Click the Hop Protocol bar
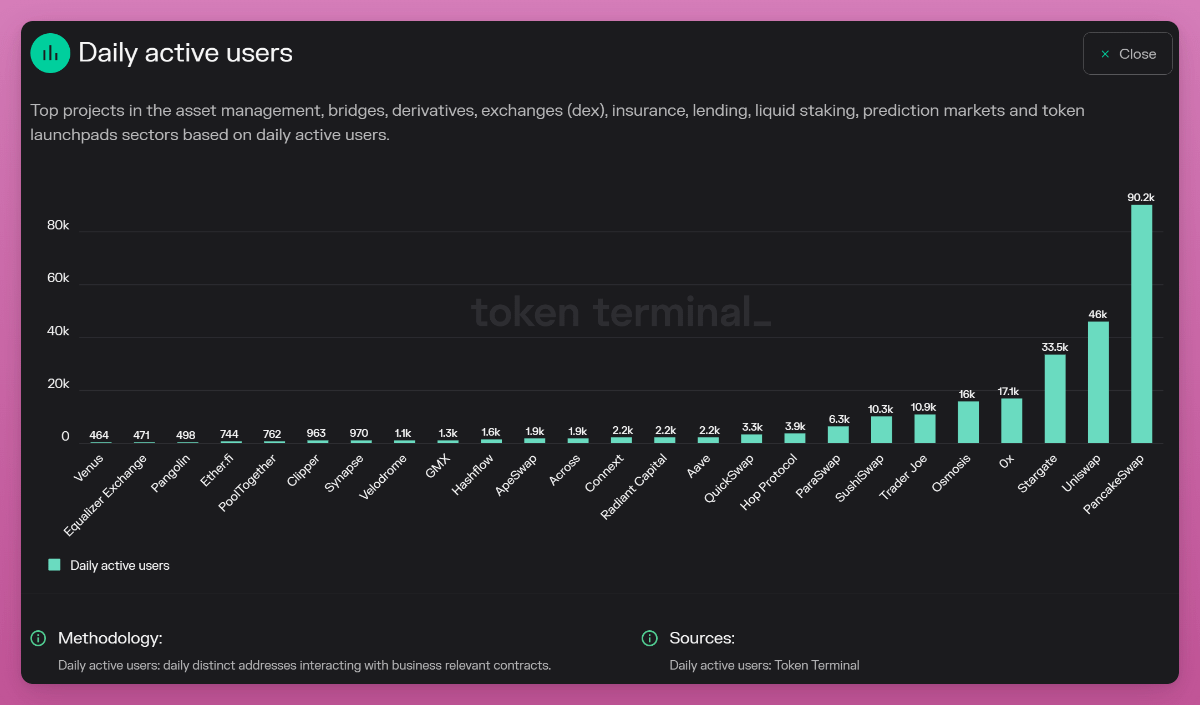This screenshot has width=1200, height=705. (x=795, y=438)
